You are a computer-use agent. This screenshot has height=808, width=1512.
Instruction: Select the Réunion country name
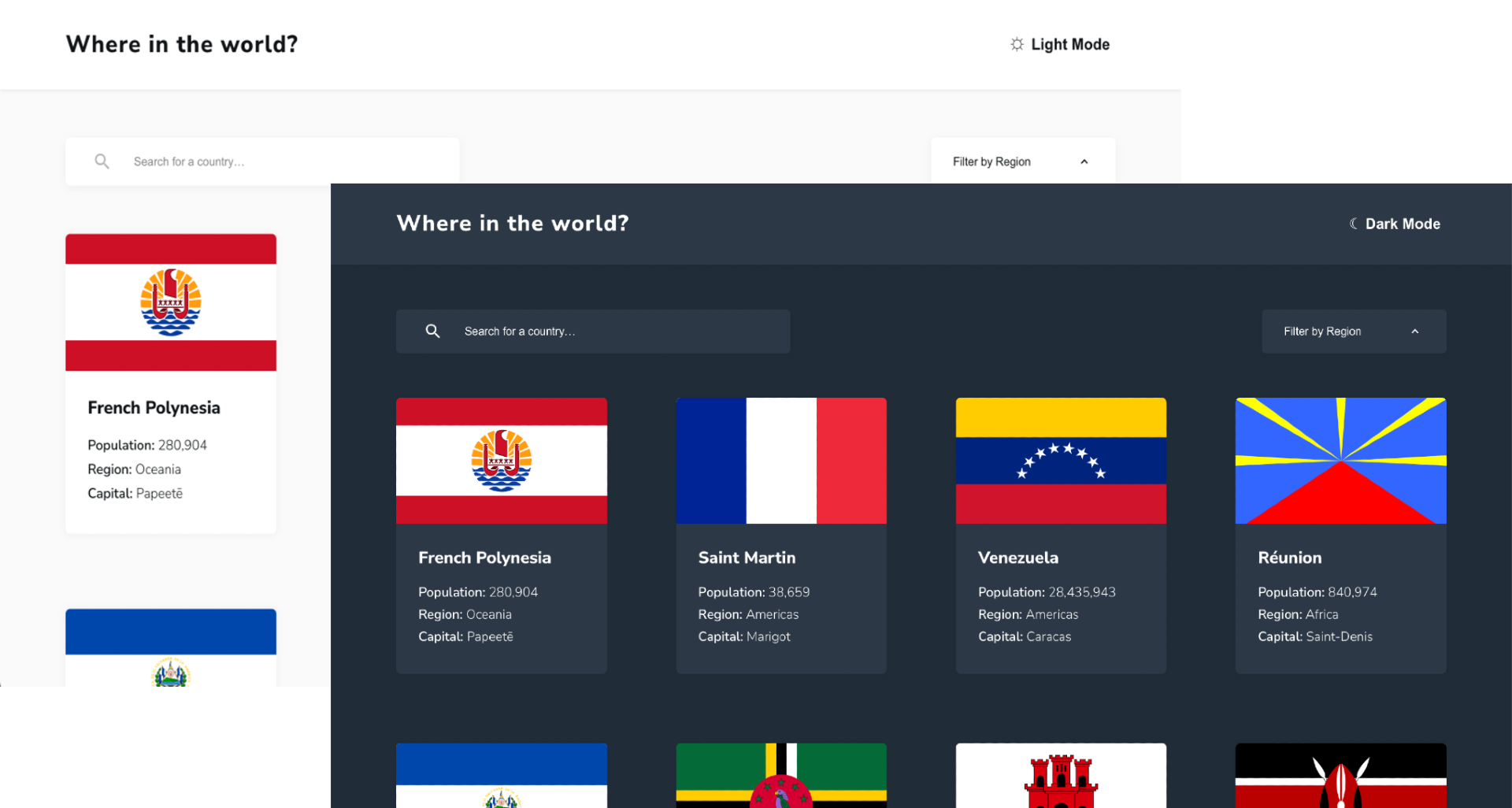(1290, 558)
